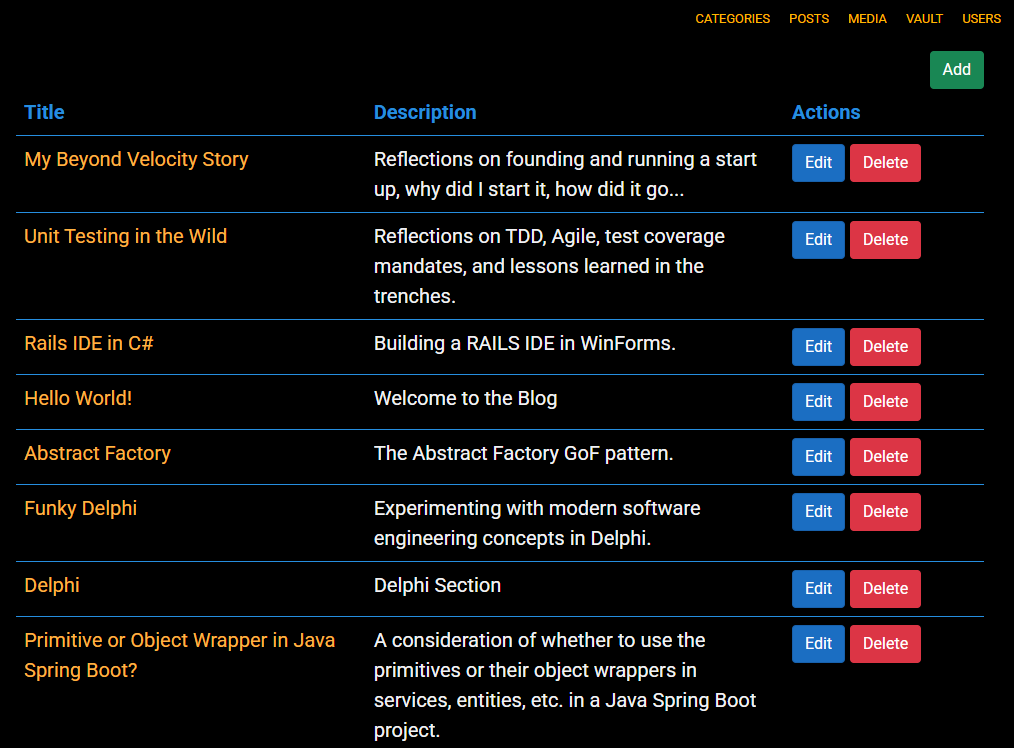Delete the Primitive or Object Wrapper entry
The height and width of the screenshot is (748, 1014).
coord(885,643)
